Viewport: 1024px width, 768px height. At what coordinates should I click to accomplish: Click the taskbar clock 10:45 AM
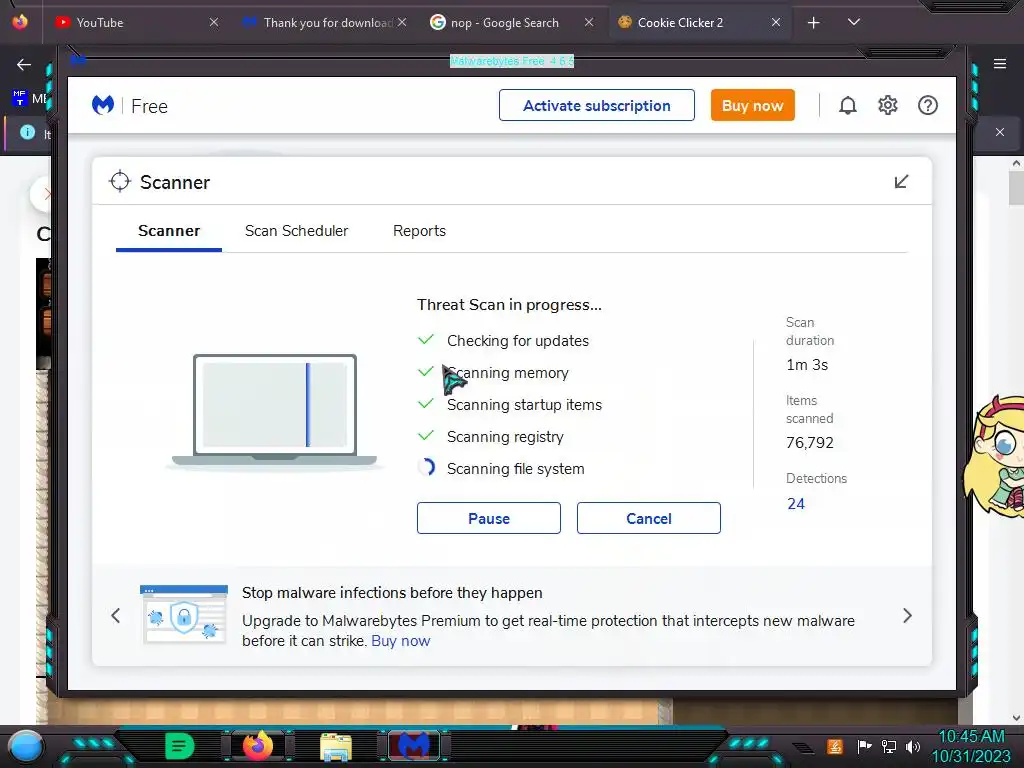tap(971, 737)
